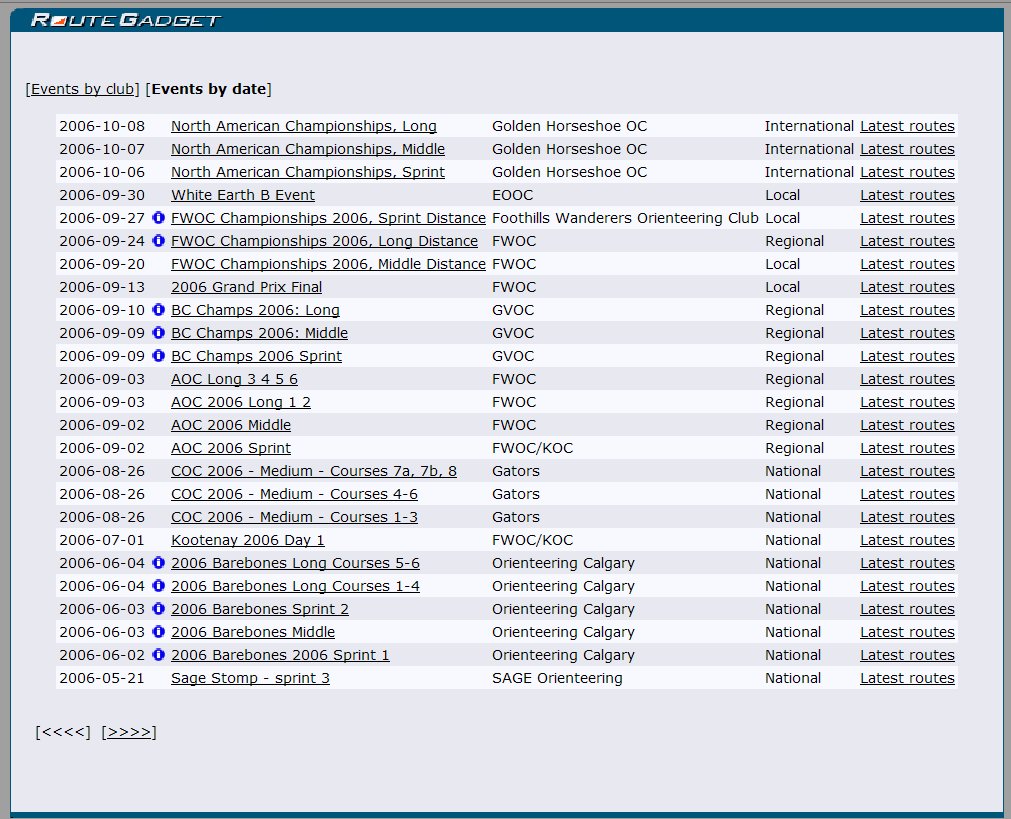The width and height of the screenshot is (1011, 819).
Task: Open 2006 Barebones Sprint 2 event
Action: (x=260, y=609)
